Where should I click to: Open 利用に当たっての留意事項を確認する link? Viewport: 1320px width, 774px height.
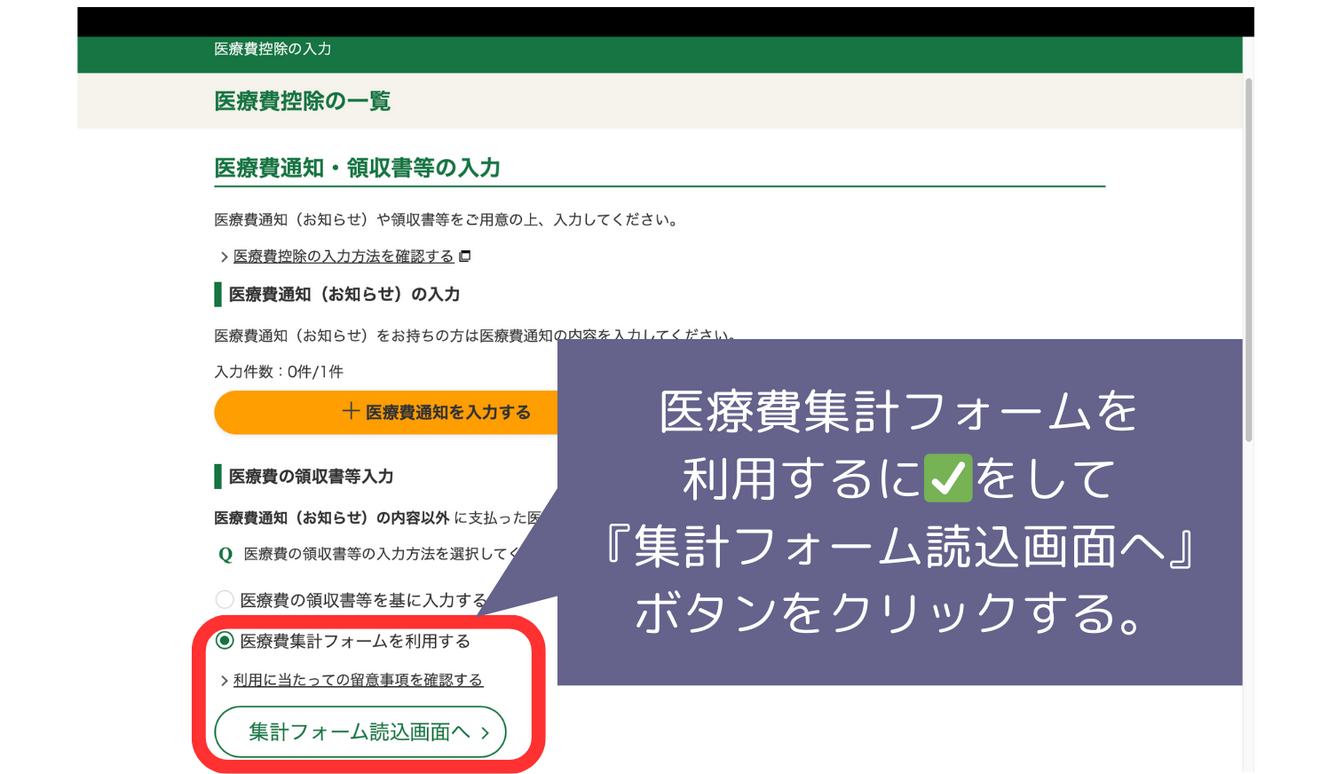coord(358,680)
